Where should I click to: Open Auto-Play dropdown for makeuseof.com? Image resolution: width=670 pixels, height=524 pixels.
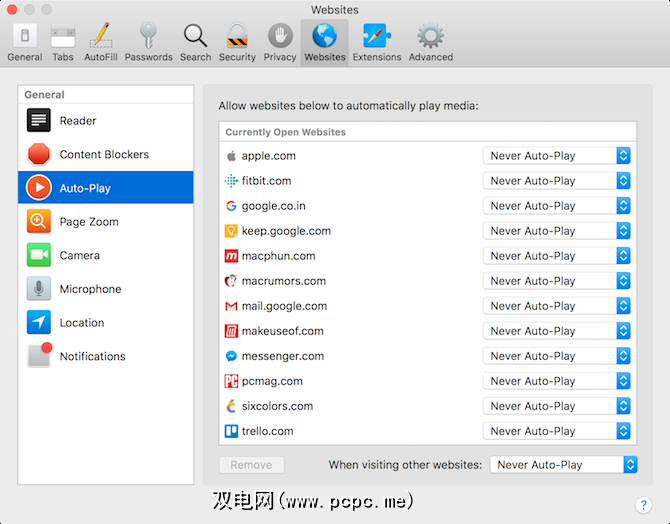pyautogui.click(x=557, y=331)
